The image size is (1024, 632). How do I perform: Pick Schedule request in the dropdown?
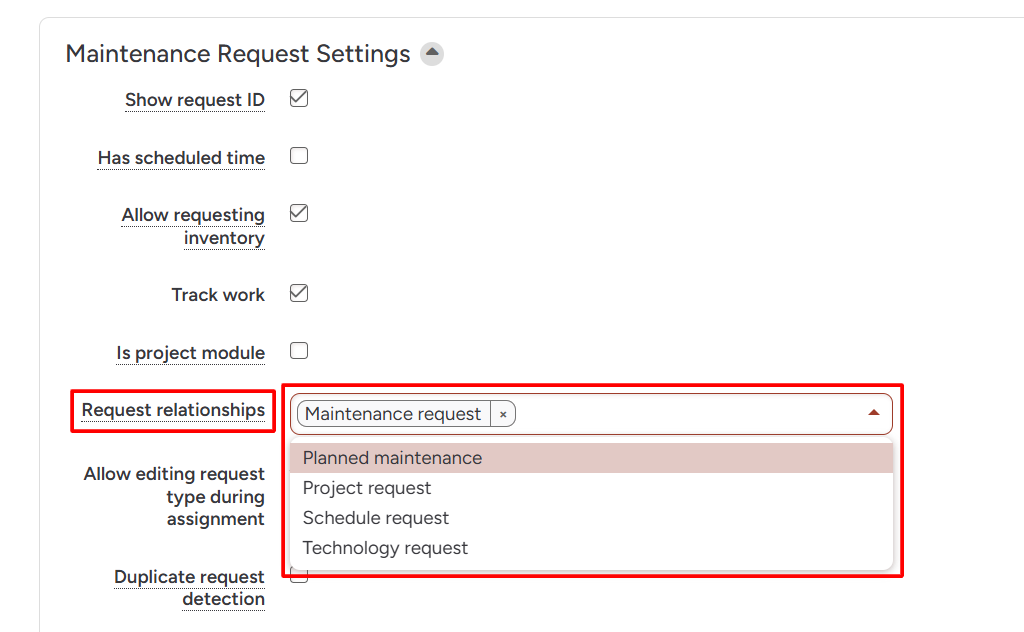(x=376, y=518)
